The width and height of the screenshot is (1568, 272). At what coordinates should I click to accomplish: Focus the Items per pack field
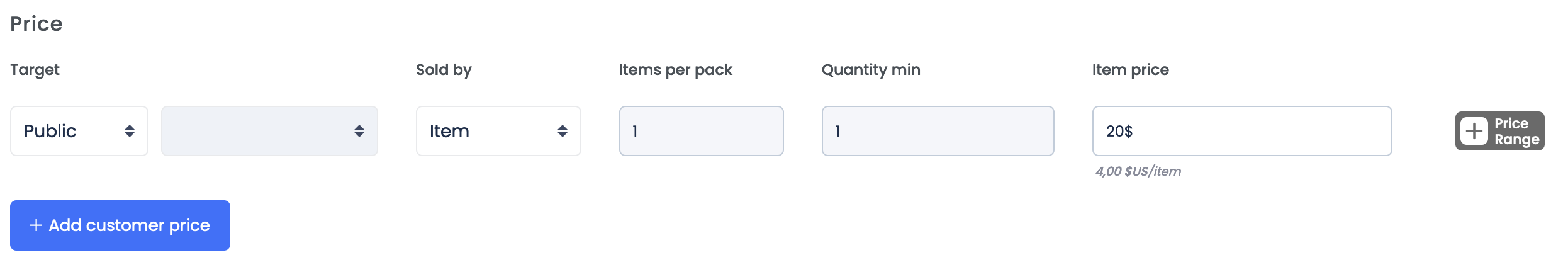[701, 131]
